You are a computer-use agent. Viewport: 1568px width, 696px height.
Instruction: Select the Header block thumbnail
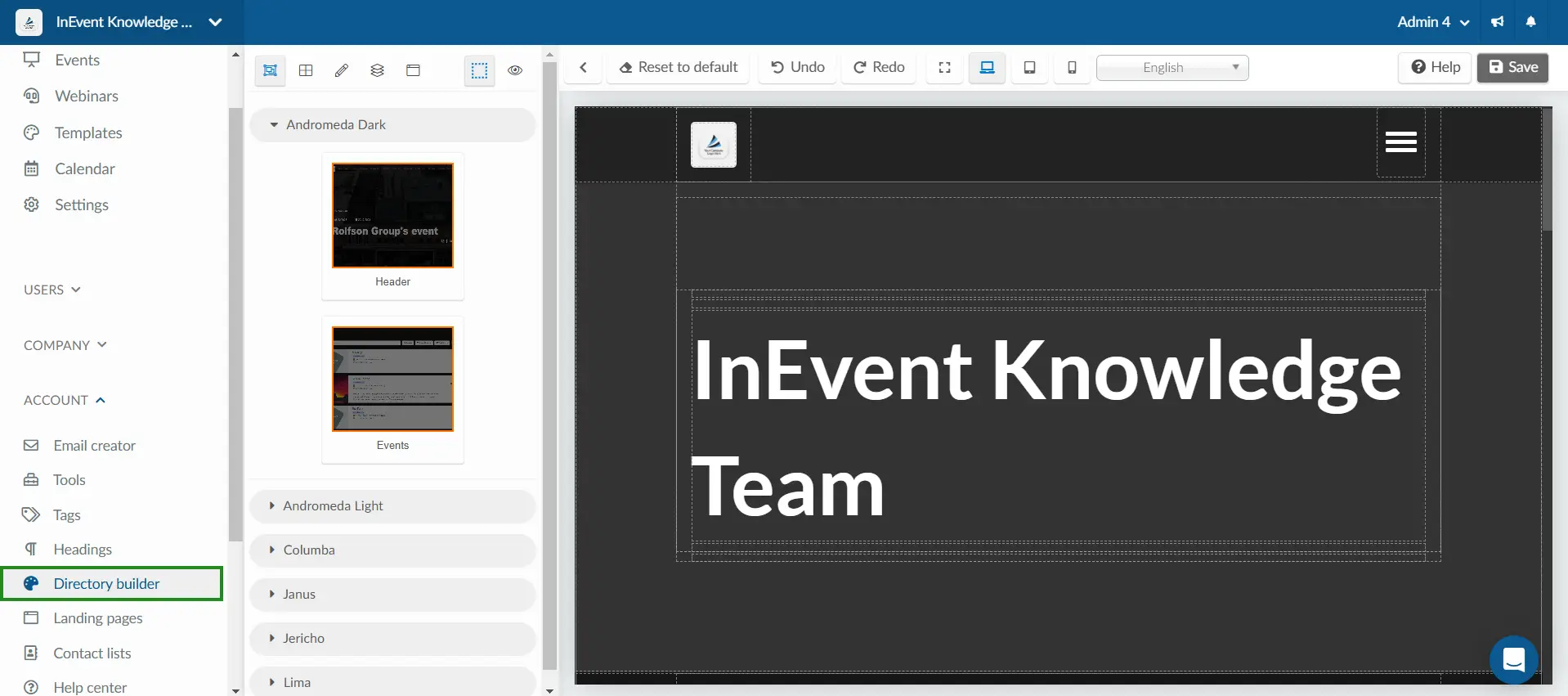click(x=392, y=215)
